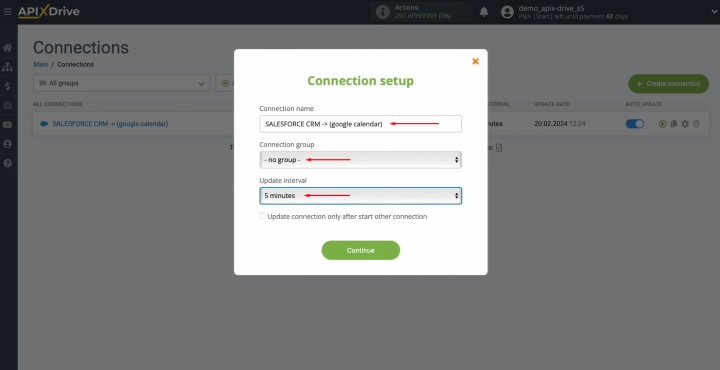Click the Actions counter text

click(x=423, y=12)
